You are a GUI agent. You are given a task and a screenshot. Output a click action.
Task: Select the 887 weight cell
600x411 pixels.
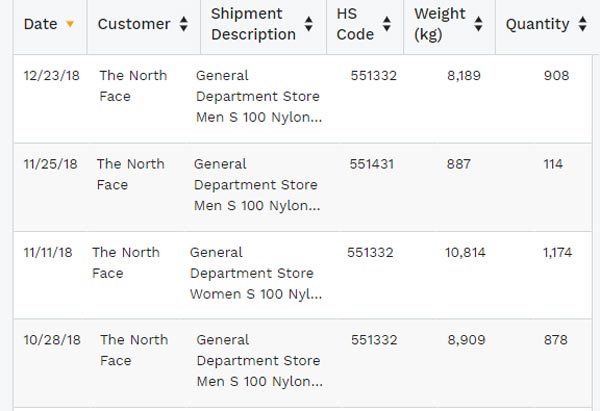[x=459, y=164]
